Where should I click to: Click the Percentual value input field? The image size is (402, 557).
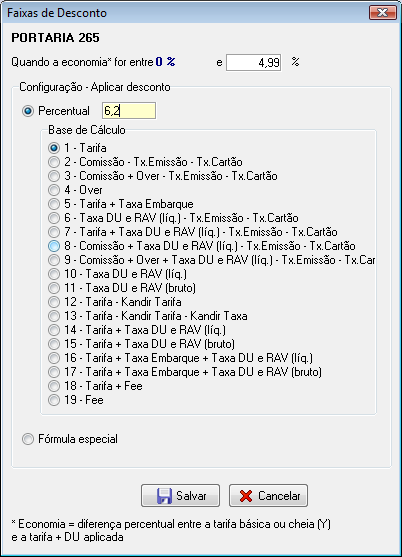click(x=129, y=111)
